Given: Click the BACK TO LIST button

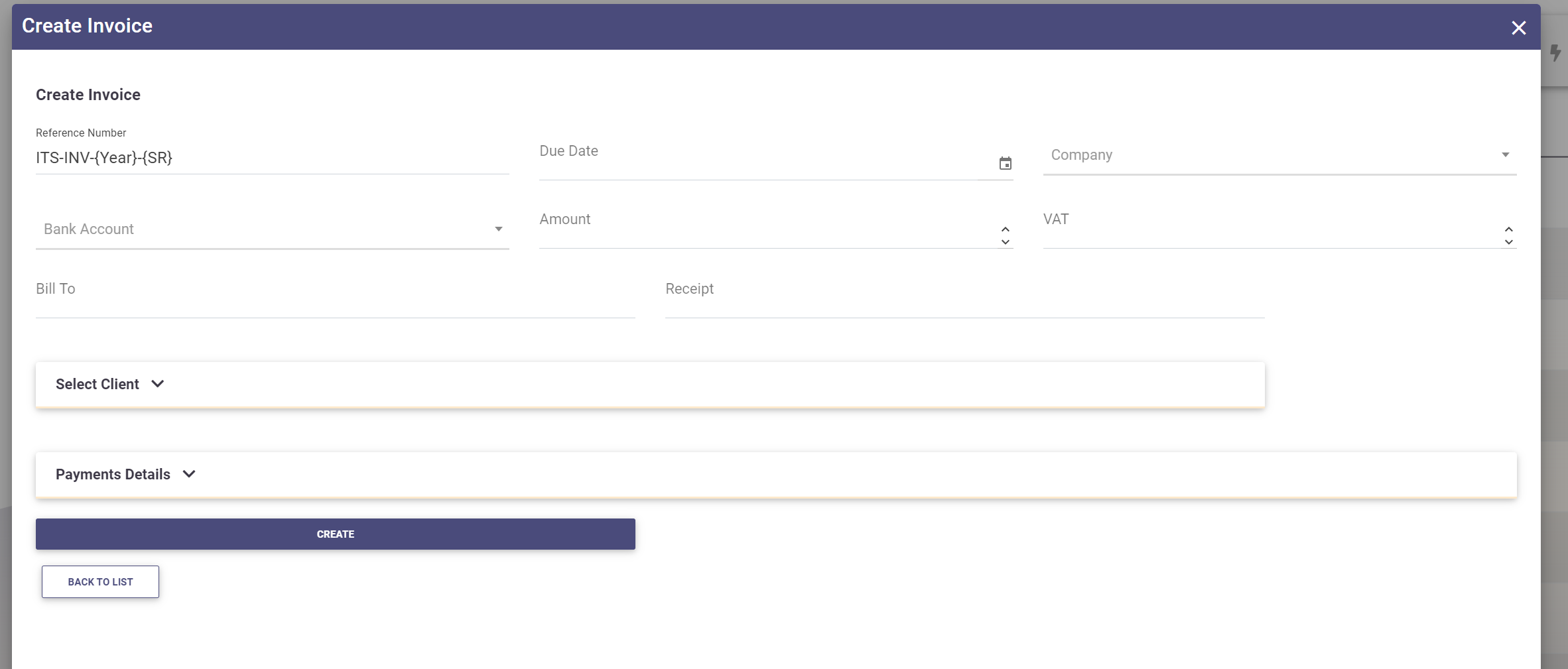Looking at the screenshot, I should (x=100, y=581).
